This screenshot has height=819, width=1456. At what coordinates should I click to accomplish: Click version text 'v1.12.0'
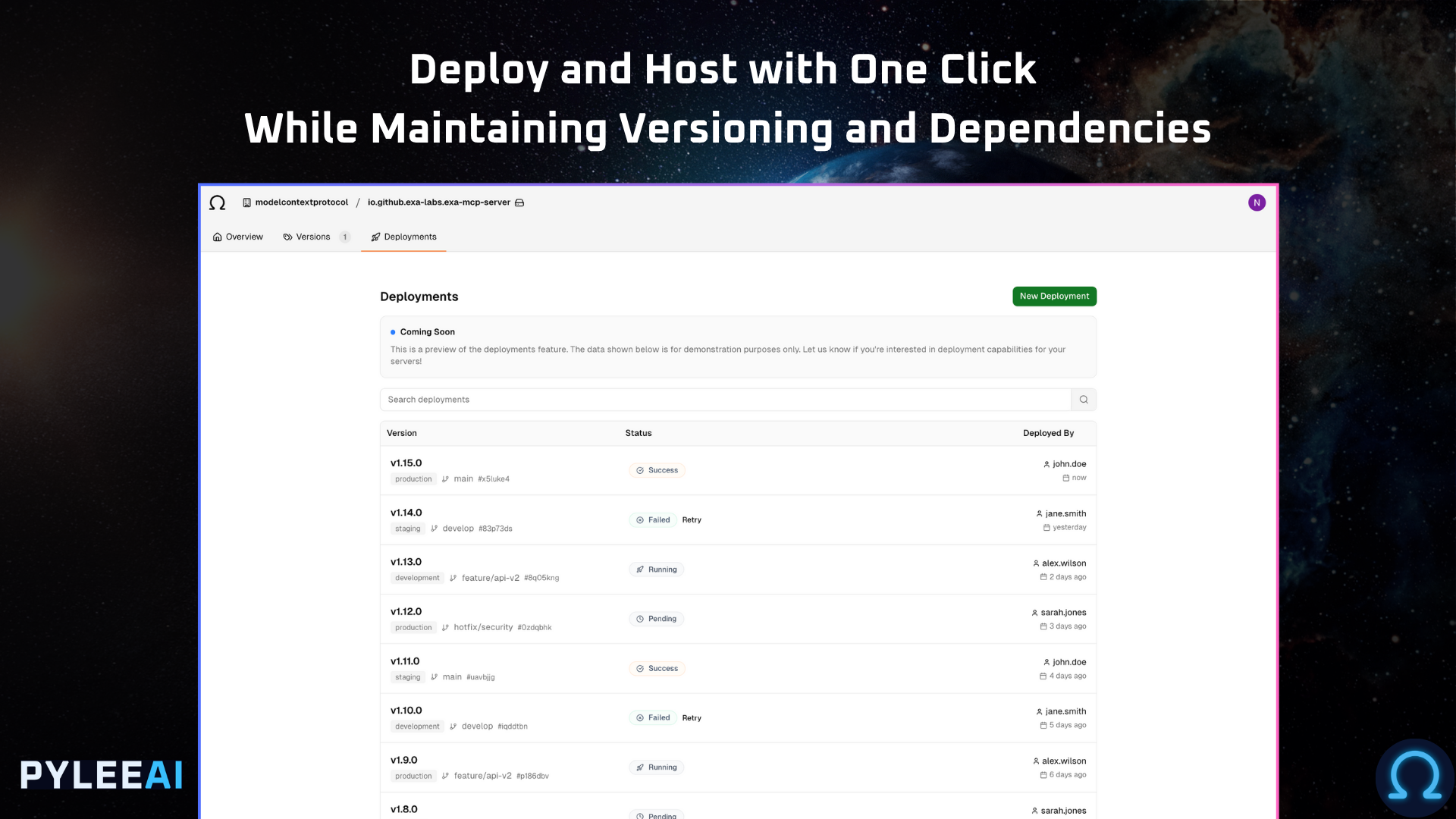(x=406, y=612)
